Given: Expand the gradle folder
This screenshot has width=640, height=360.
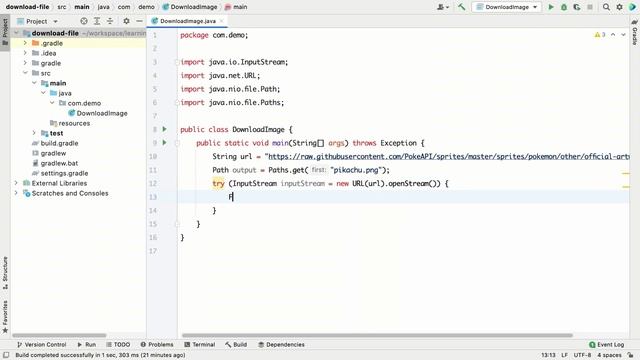Looking at the screenshot, I should tap(25, 63).
